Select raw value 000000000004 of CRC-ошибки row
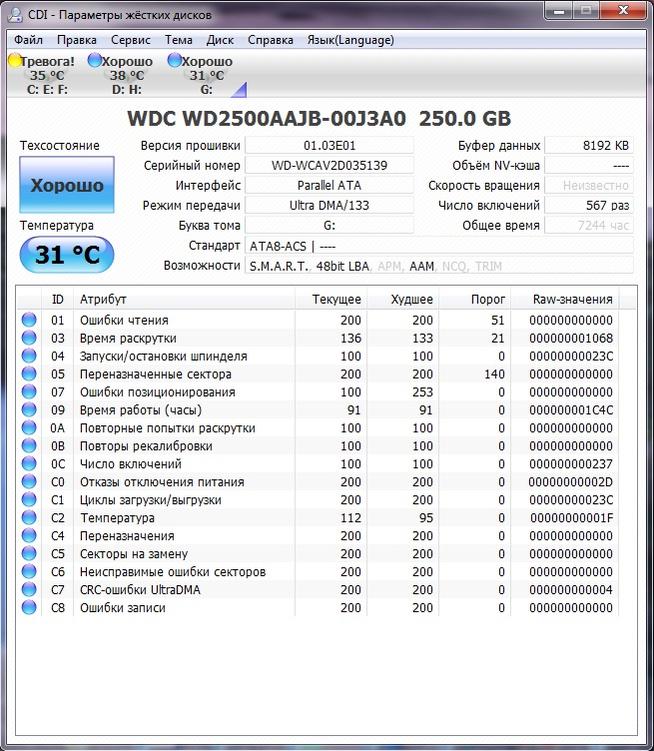Image resolution: width=654 pixels, height=751 pixels. point(571,590)
